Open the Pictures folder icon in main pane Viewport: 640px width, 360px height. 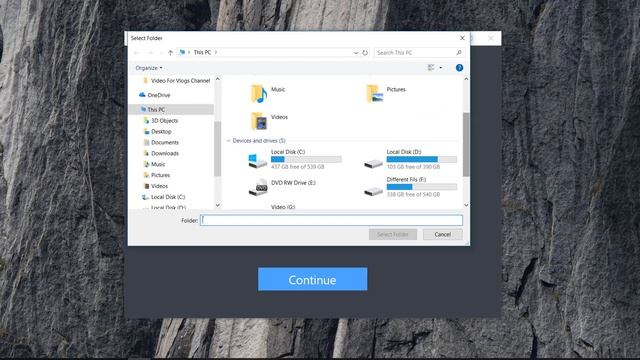click(374, 94)
